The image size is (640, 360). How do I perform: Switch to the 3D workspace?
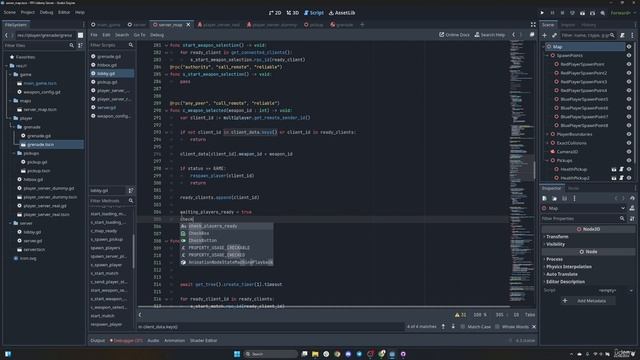pos(293,13)
